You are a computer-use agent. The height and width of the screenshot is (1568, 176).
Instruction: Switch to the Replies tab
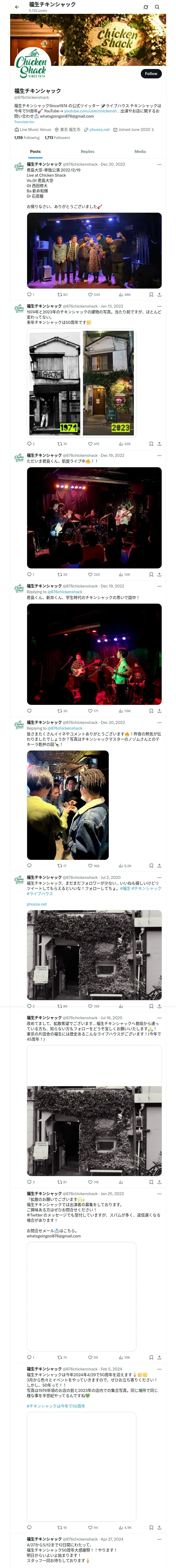[87, 152]
